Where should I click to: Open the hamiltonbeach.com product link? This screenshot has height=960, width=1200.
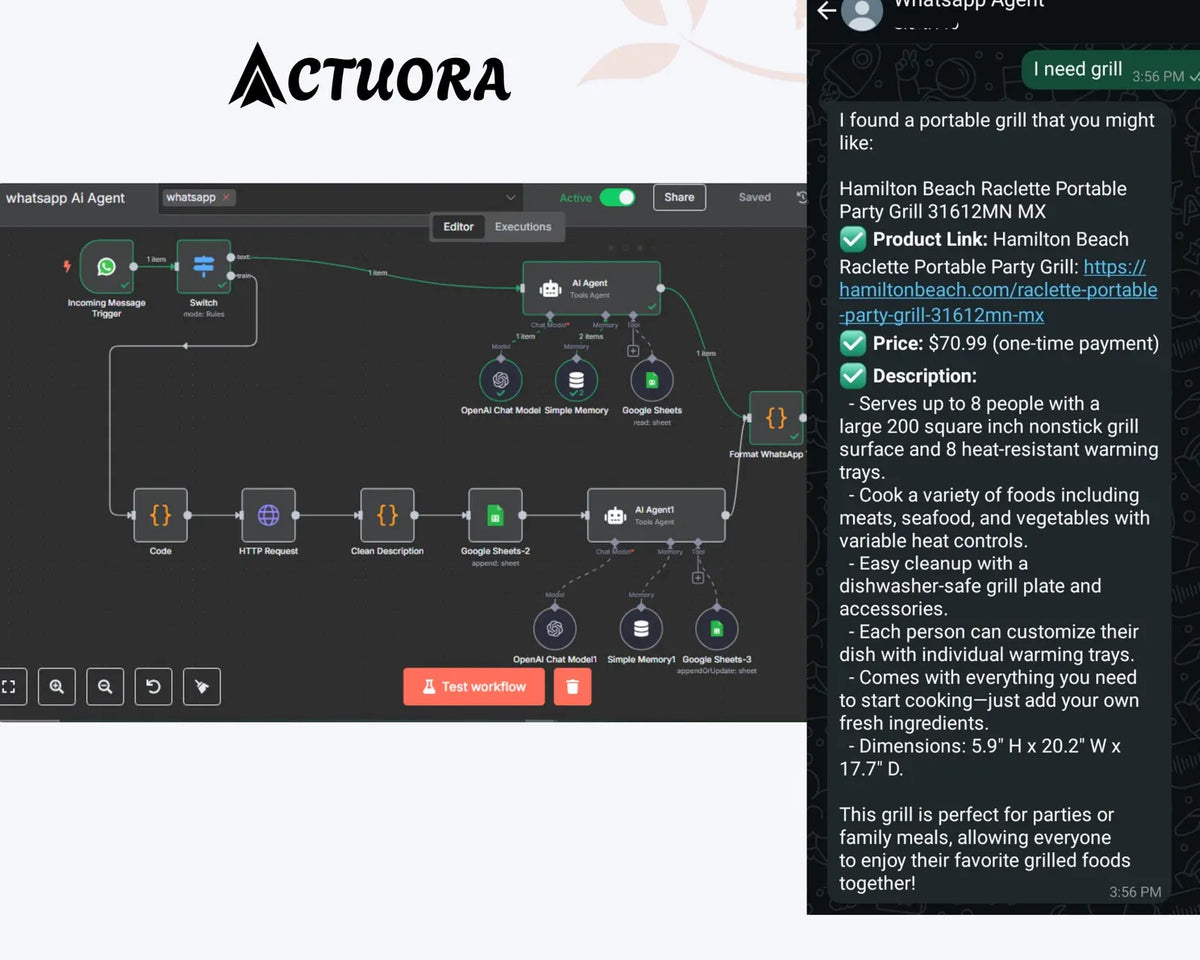tap(998, 291)
